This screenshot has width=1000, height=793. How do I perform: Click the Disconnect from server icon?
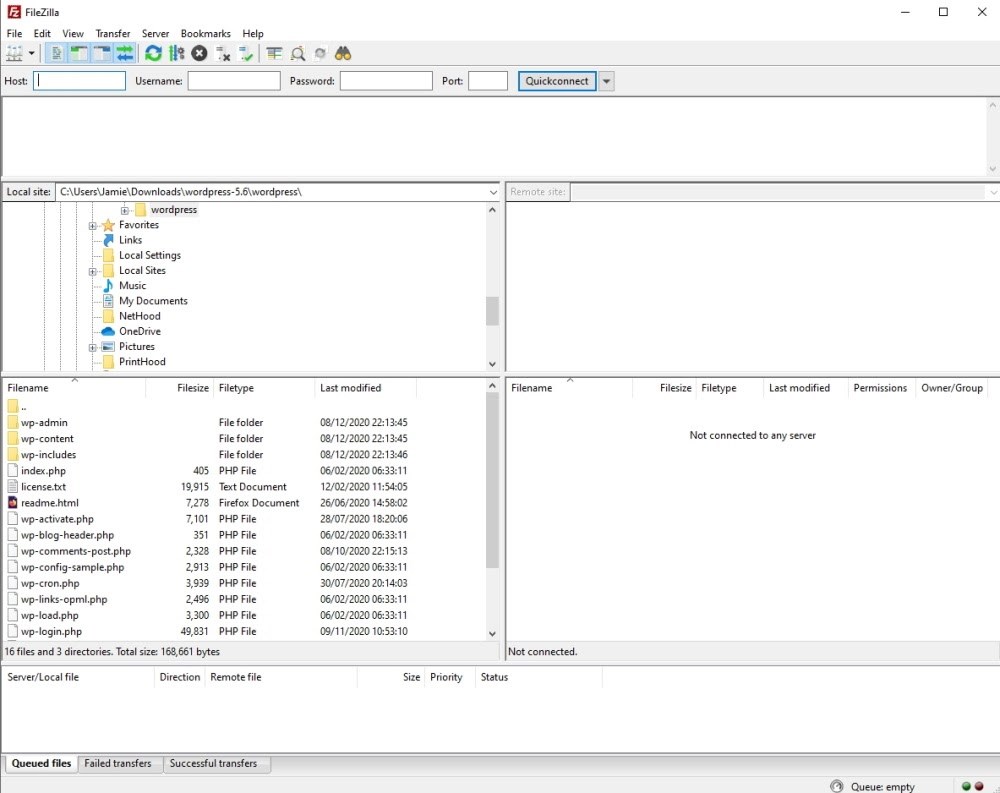point(223,54)
